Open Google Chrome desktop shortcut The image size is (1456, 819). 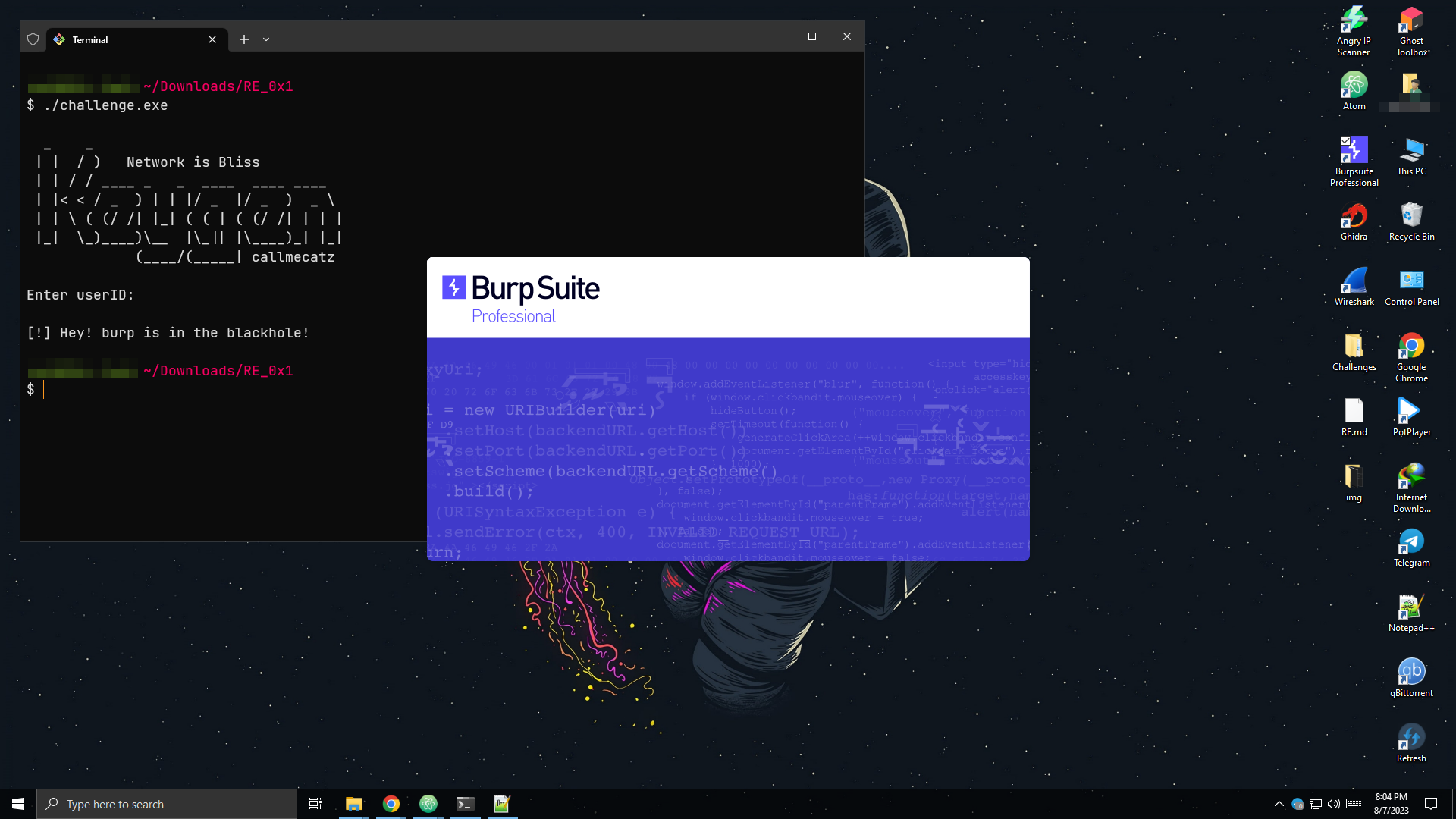tap(1411, 356)
